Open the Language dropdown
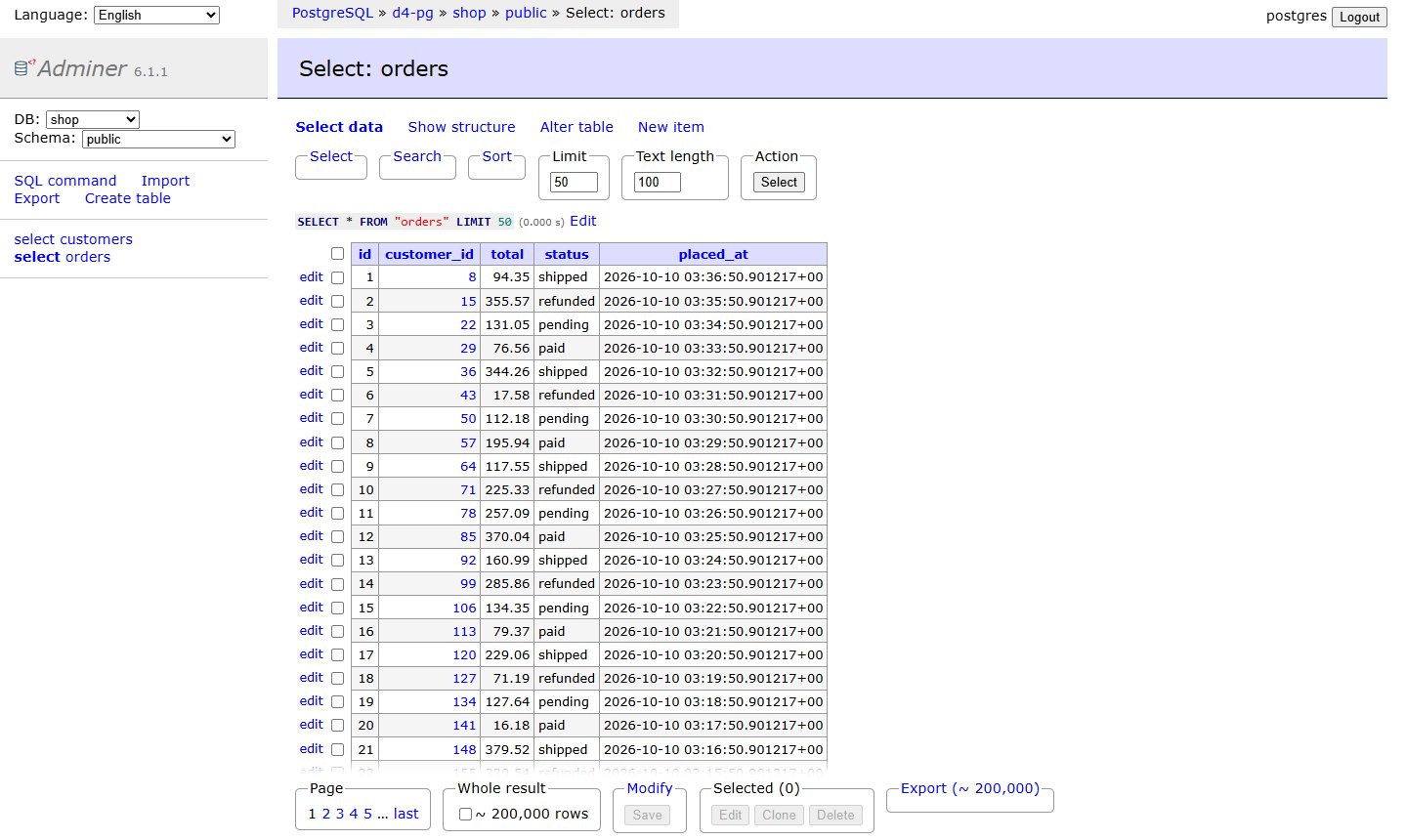Screen dimensions: 1407x840 (x=156, y=15)
